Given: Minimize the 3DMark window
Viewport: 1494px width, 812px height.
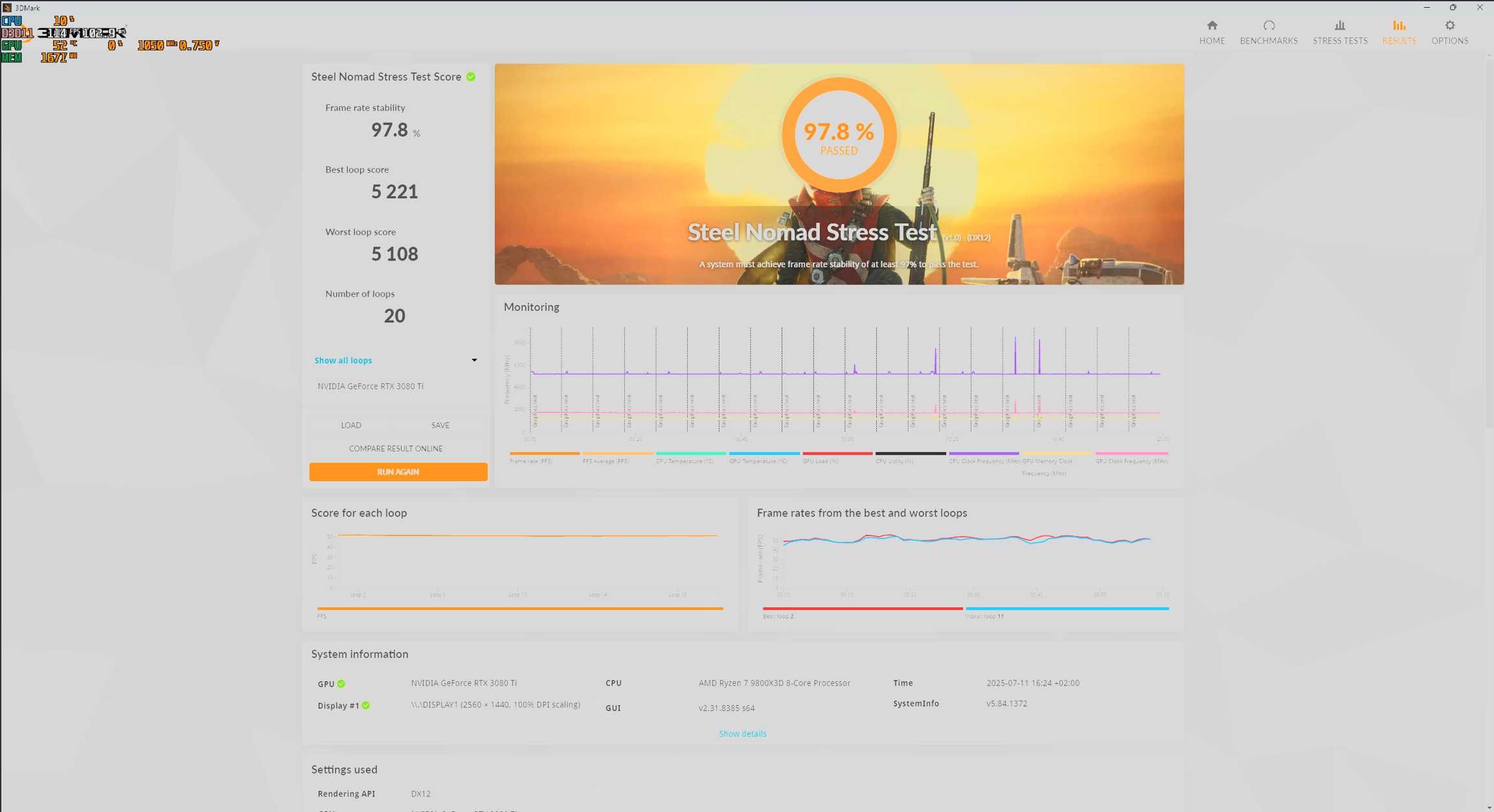Looking at the screenshot, I should click(x=1427, y=7).
